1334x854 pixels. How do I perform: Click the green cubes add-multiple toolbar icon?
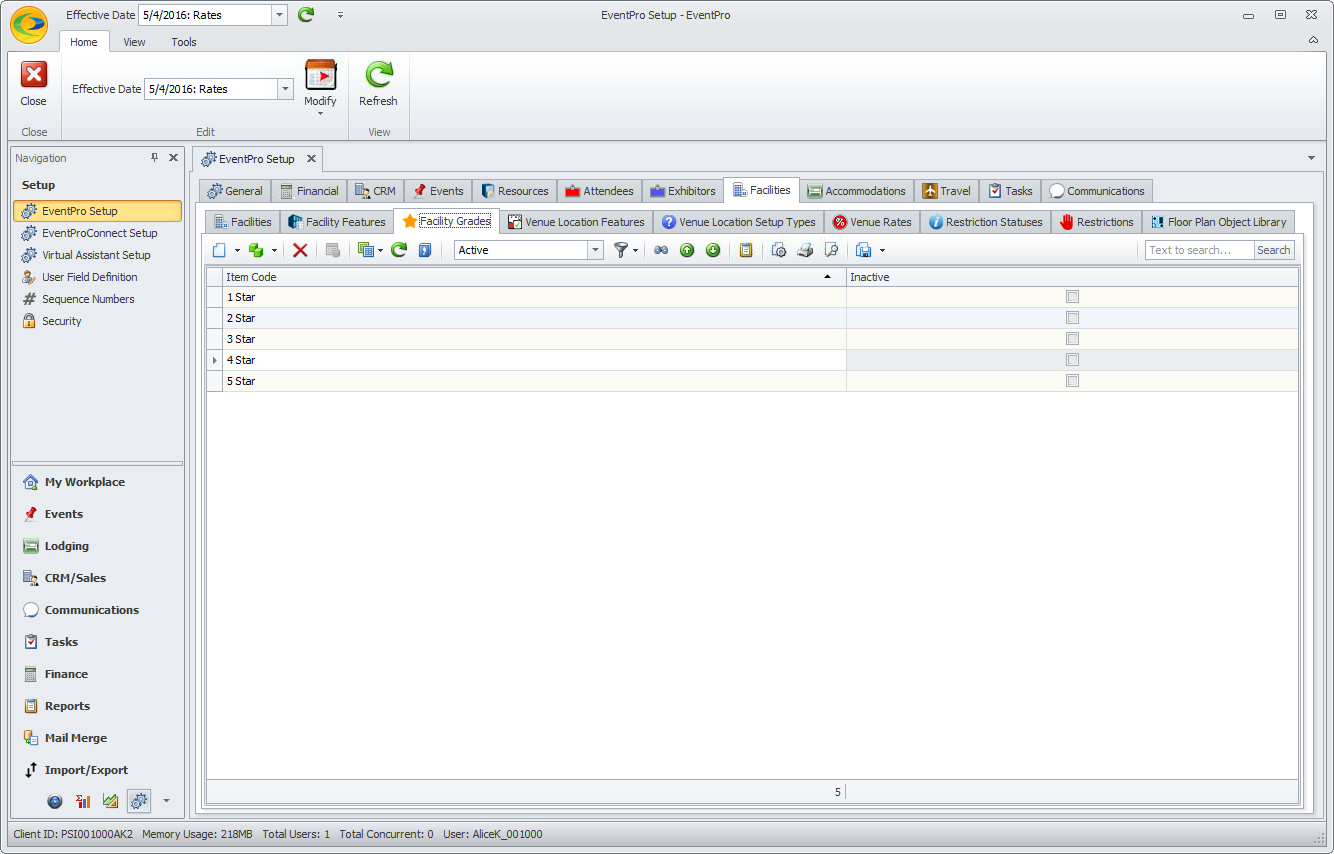[256, 250]
